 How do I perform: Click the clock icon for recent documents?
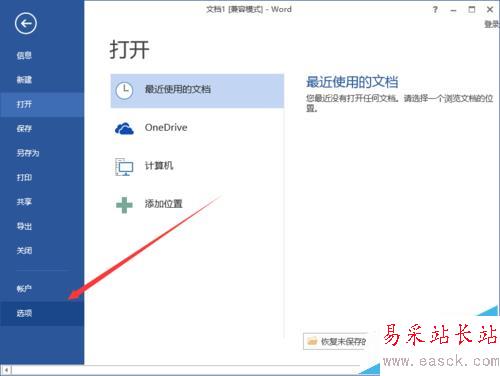click(124, 90)
